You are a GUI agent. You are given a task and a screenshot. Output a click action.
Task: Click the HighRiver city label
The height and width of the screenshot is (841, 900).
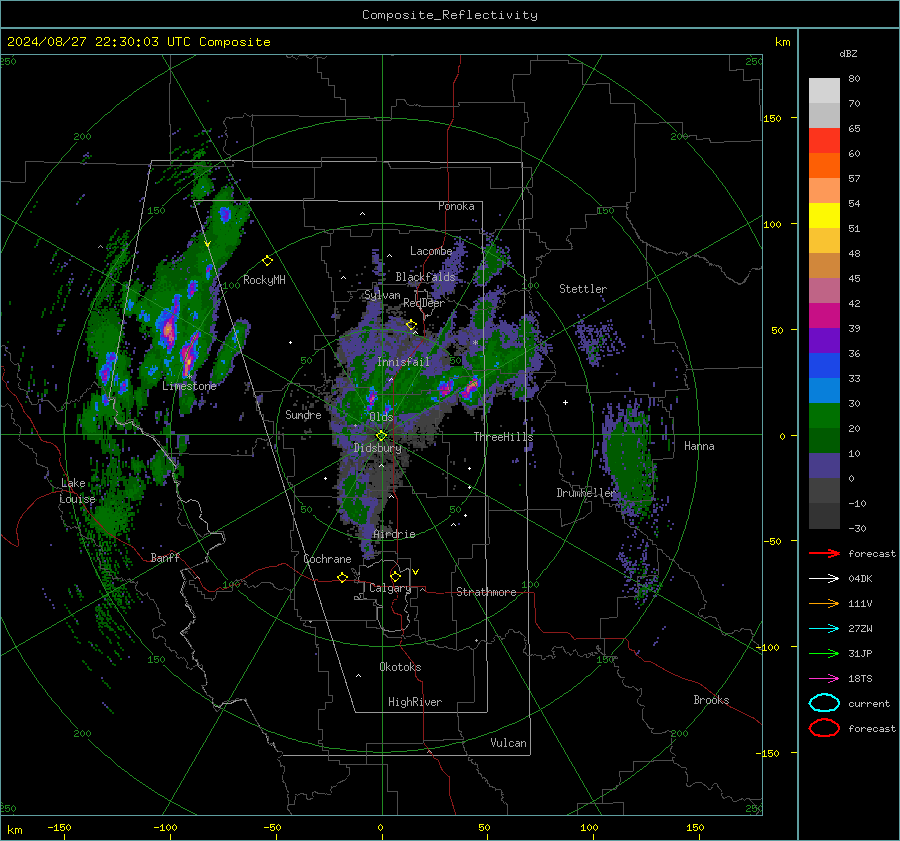click(415, 702)
